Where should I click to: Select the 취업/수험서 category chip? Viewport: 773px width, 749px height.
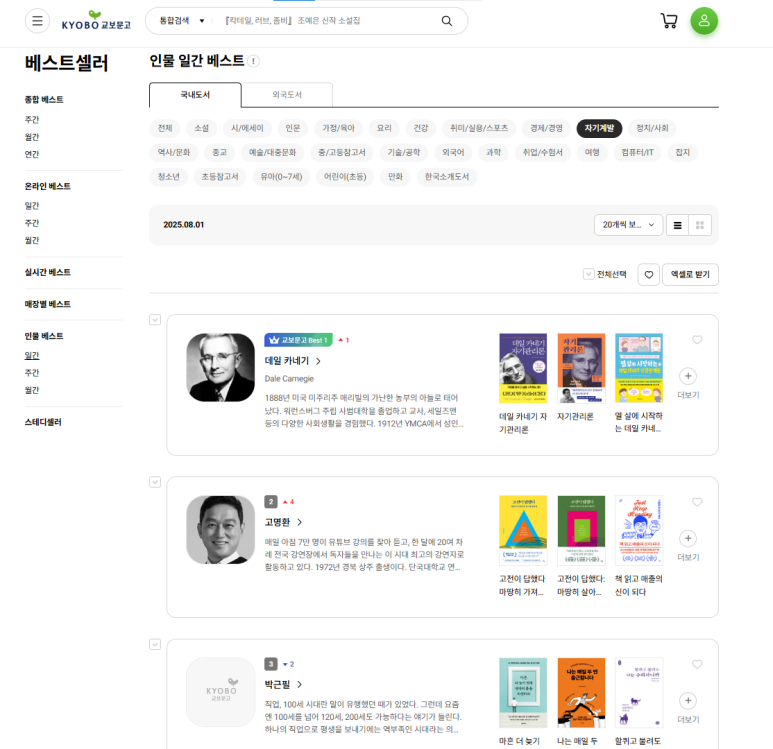point(542,152)
